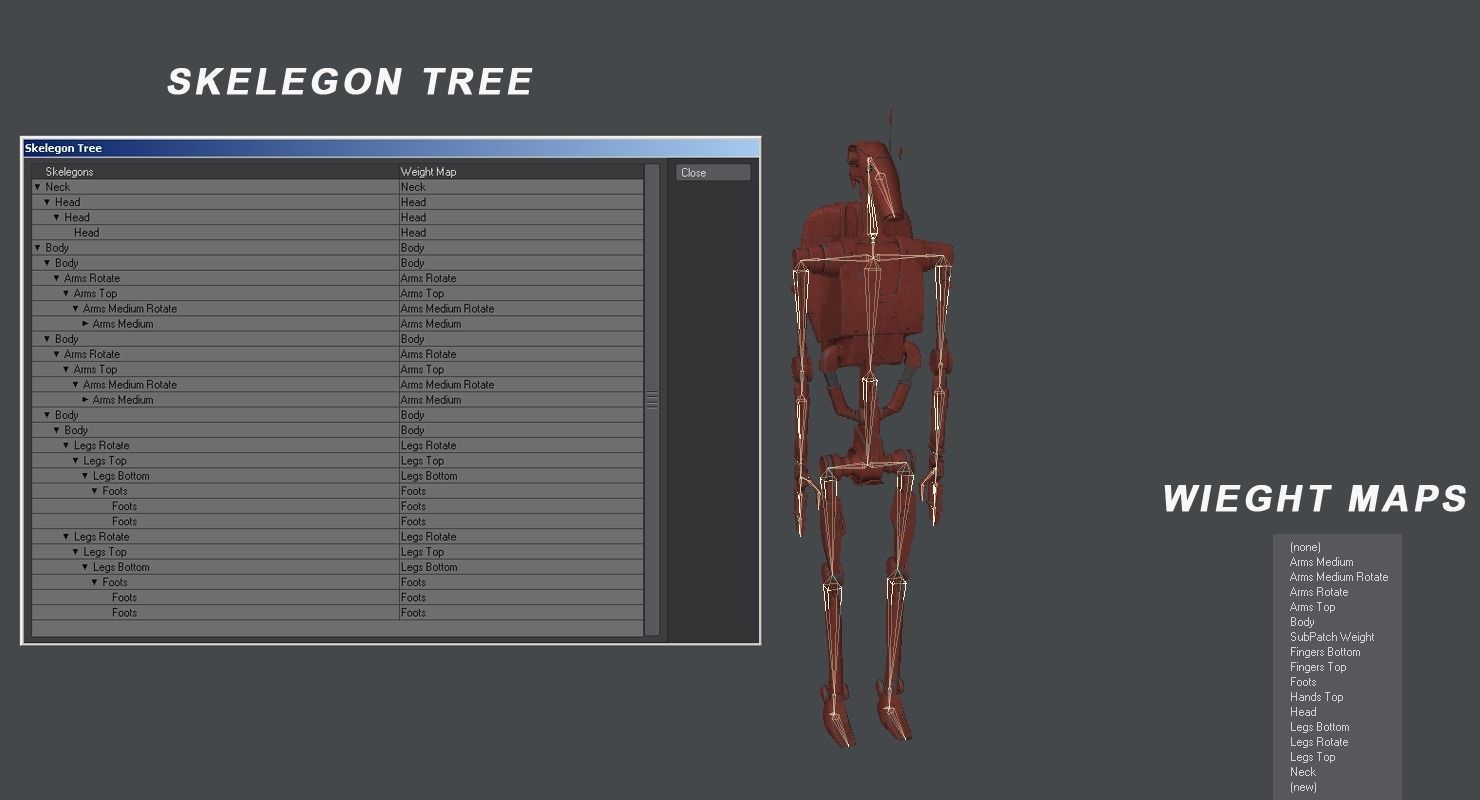Screen dimensions: 1480x800
Task: Pick Legs Bottom in the Weight Maps list
Action: (1319, 727)
